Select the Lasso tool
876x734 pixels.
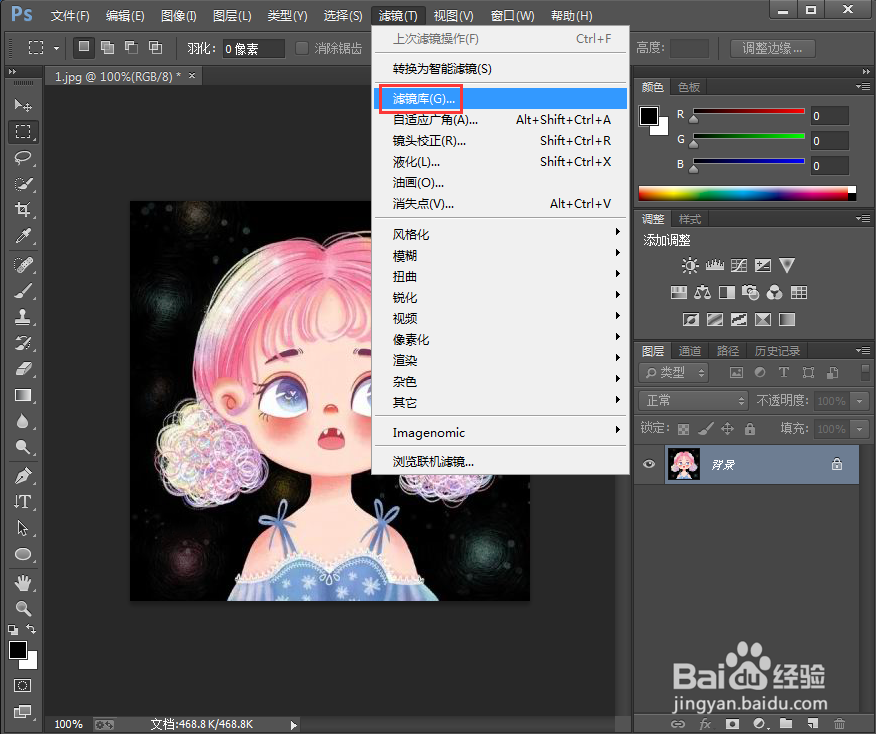(x=23, y=158)
